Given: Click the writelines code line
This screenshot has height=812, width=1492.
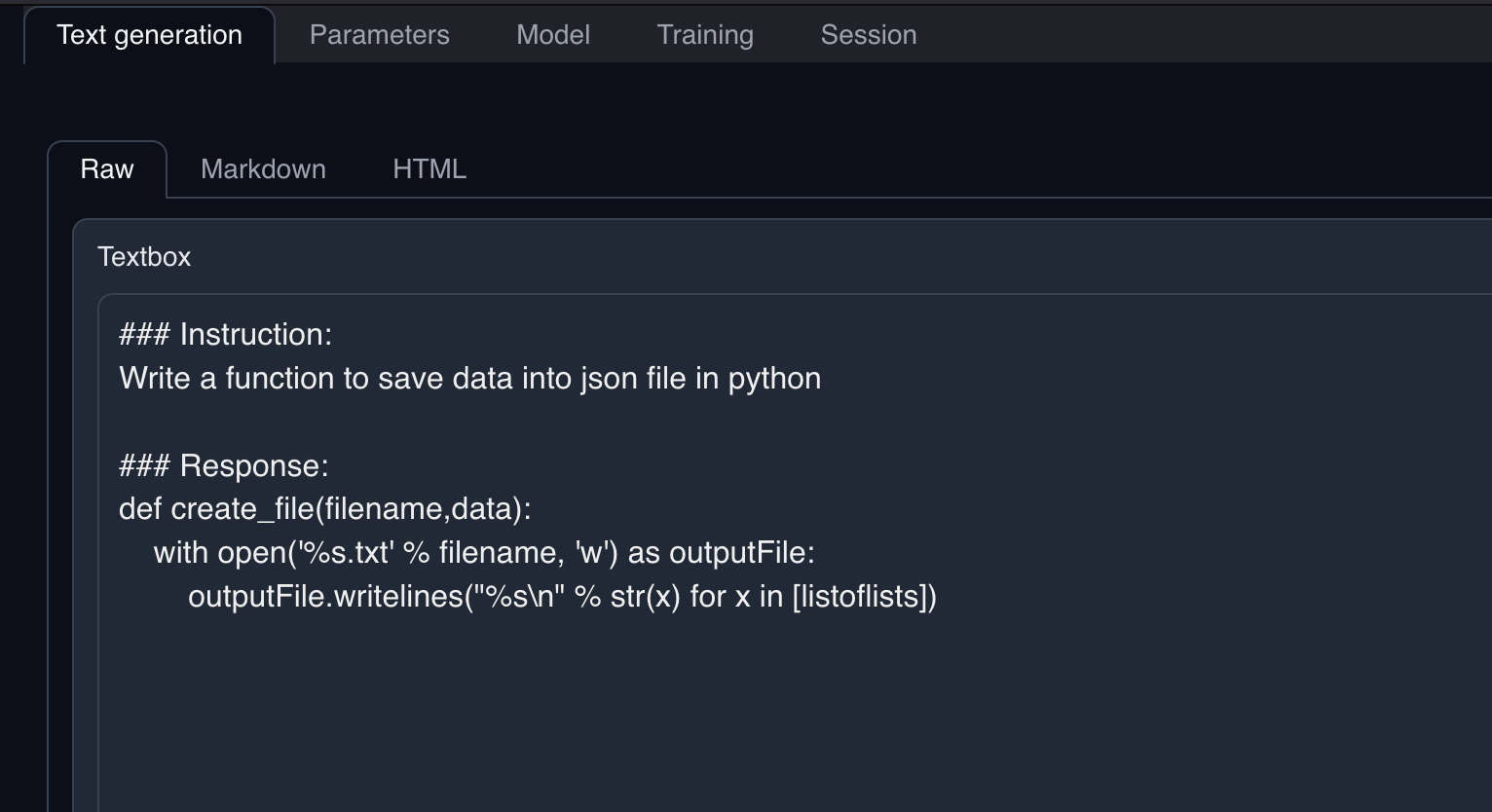Looking at the screenshot, I should pyautogui.click(x=563, y=596).
